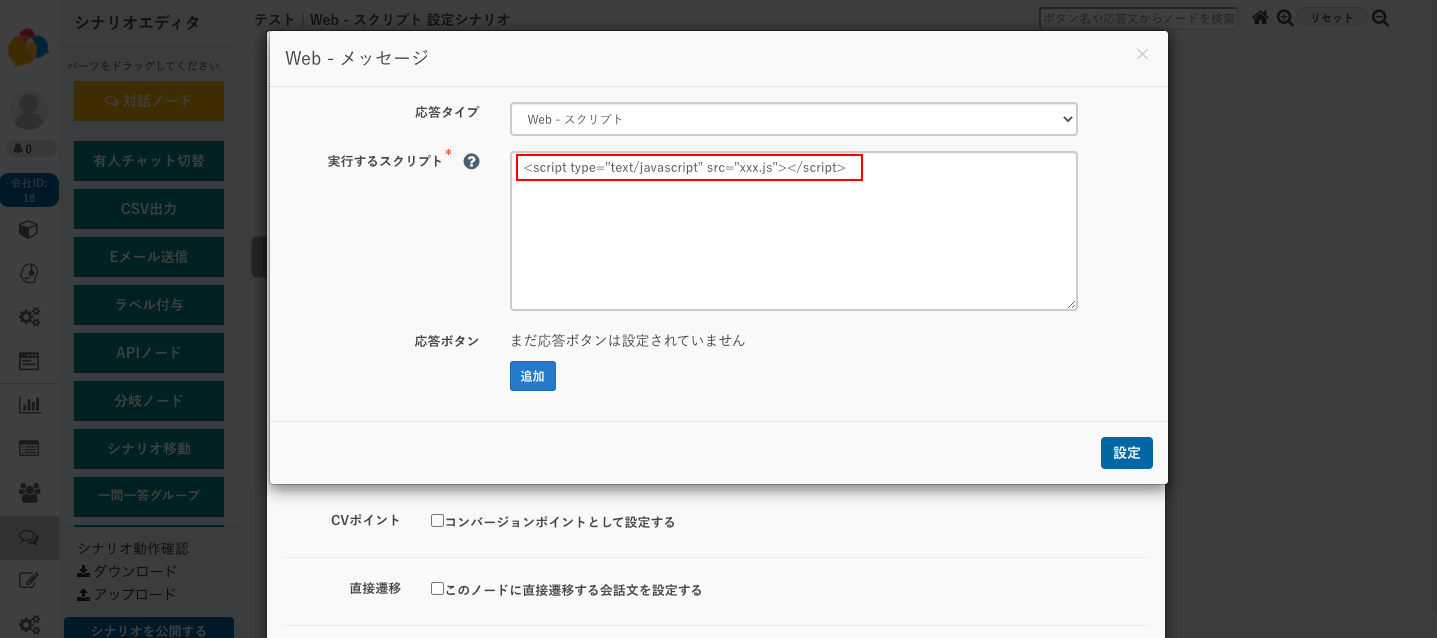The height and width of the screenshot is (638, 1437).
Task: Enable コンバージョンポイントとして設定する checkbox
Action: pyautogui.click(x=437, y=521)
